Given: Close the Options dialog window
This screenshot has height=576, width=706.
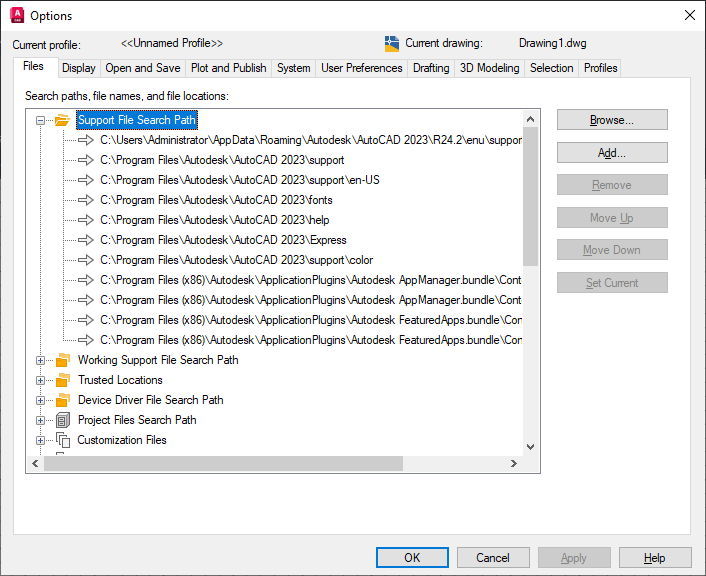Looking at the screenshot, I should click(x=689, y=15).
